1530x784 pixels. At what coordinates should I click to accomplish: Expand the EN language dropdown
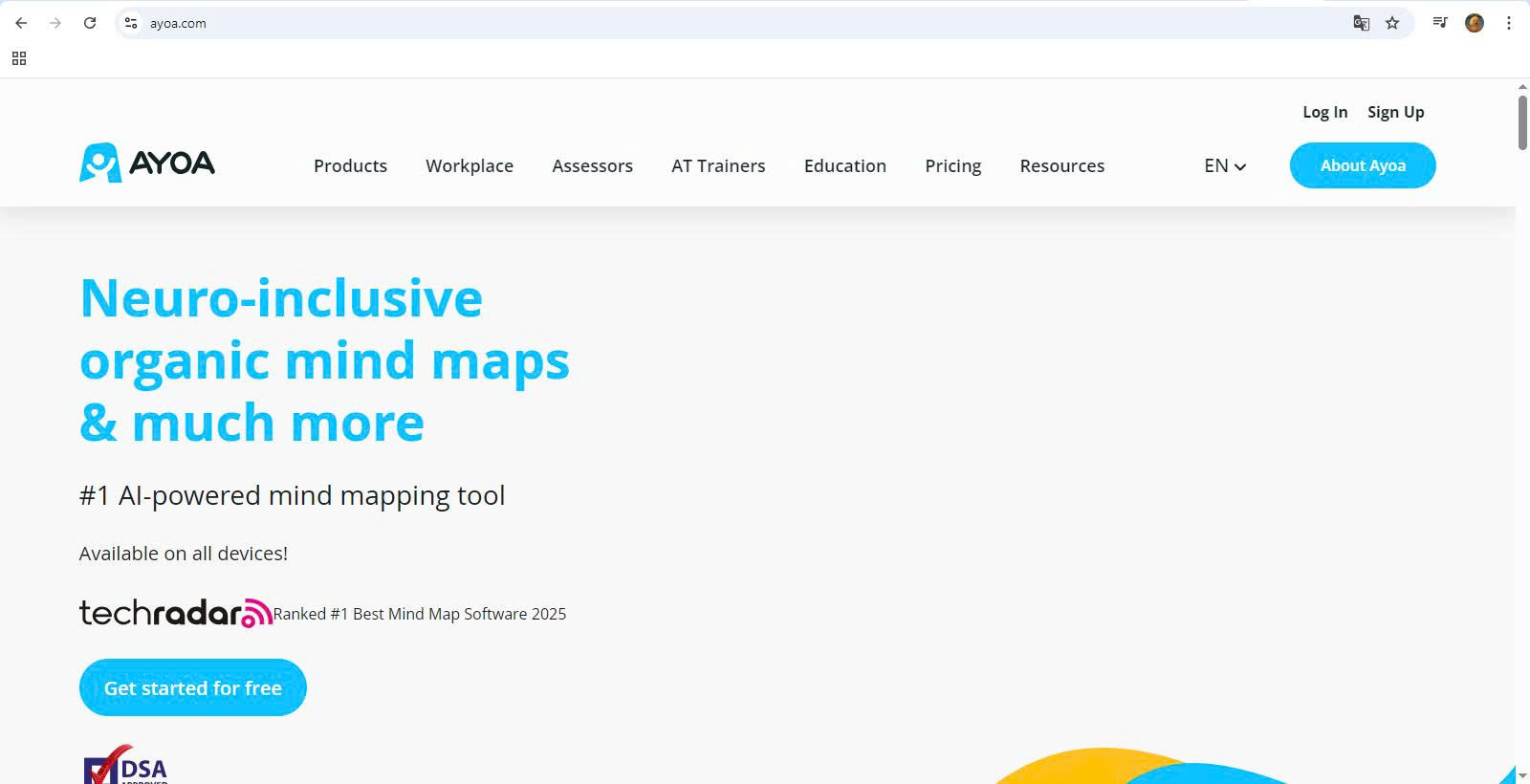(1225, 165)
